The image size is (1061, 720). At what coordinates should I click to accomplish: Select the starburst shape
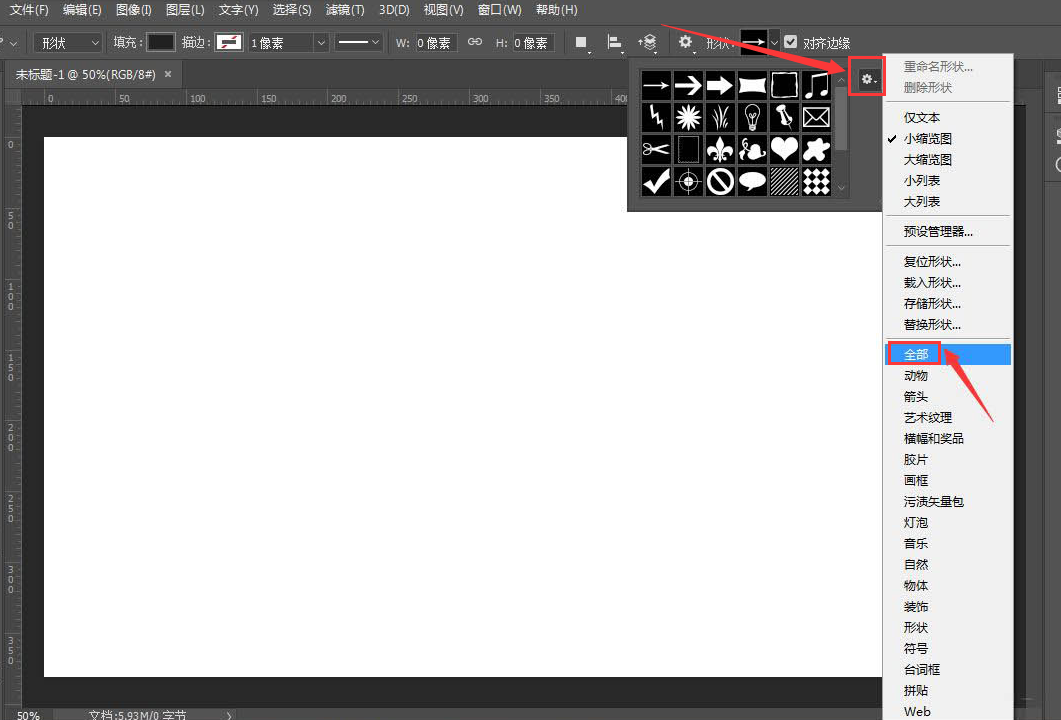coord(688,118)
